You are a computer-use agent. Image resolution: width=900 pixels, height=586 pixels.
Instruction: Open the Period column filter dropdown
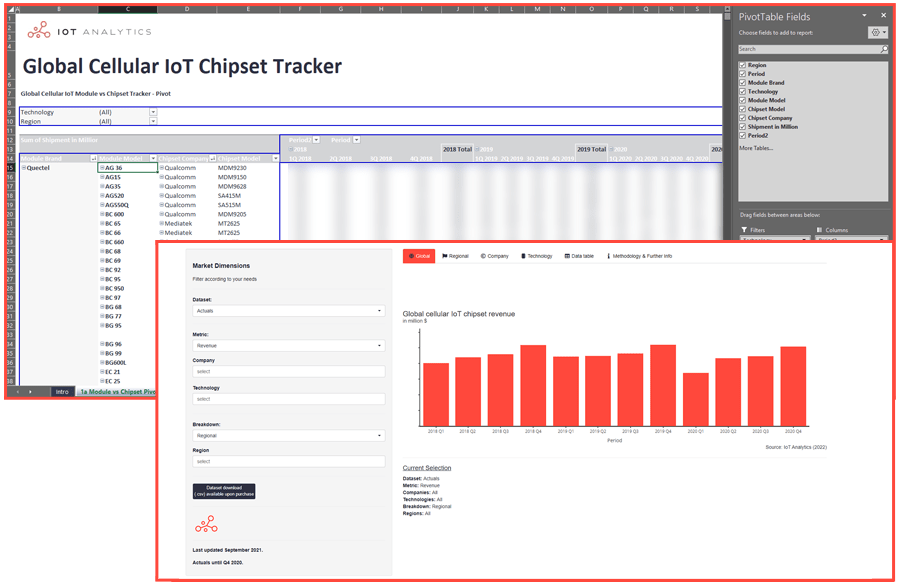(x=356, y=140)
